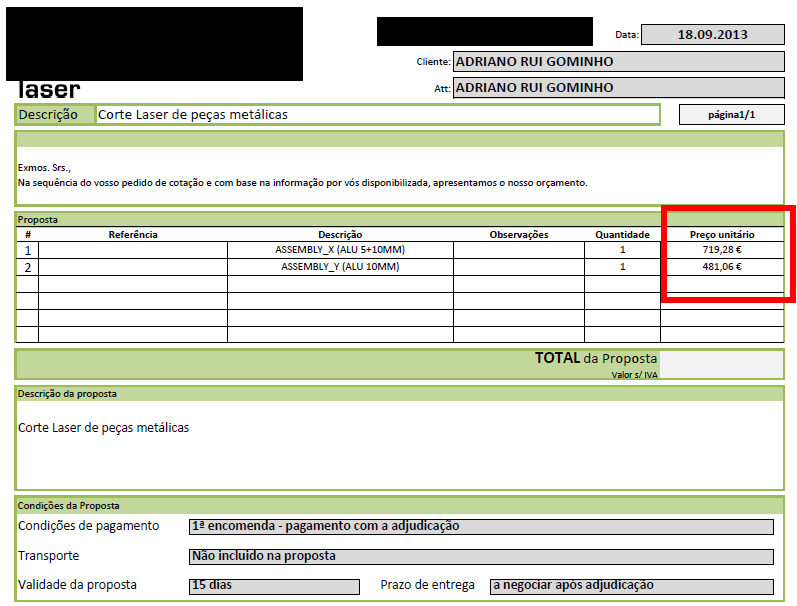Click the '15 dias' validity field
Screen dimensions: 797x606
[x=274, y=586]
